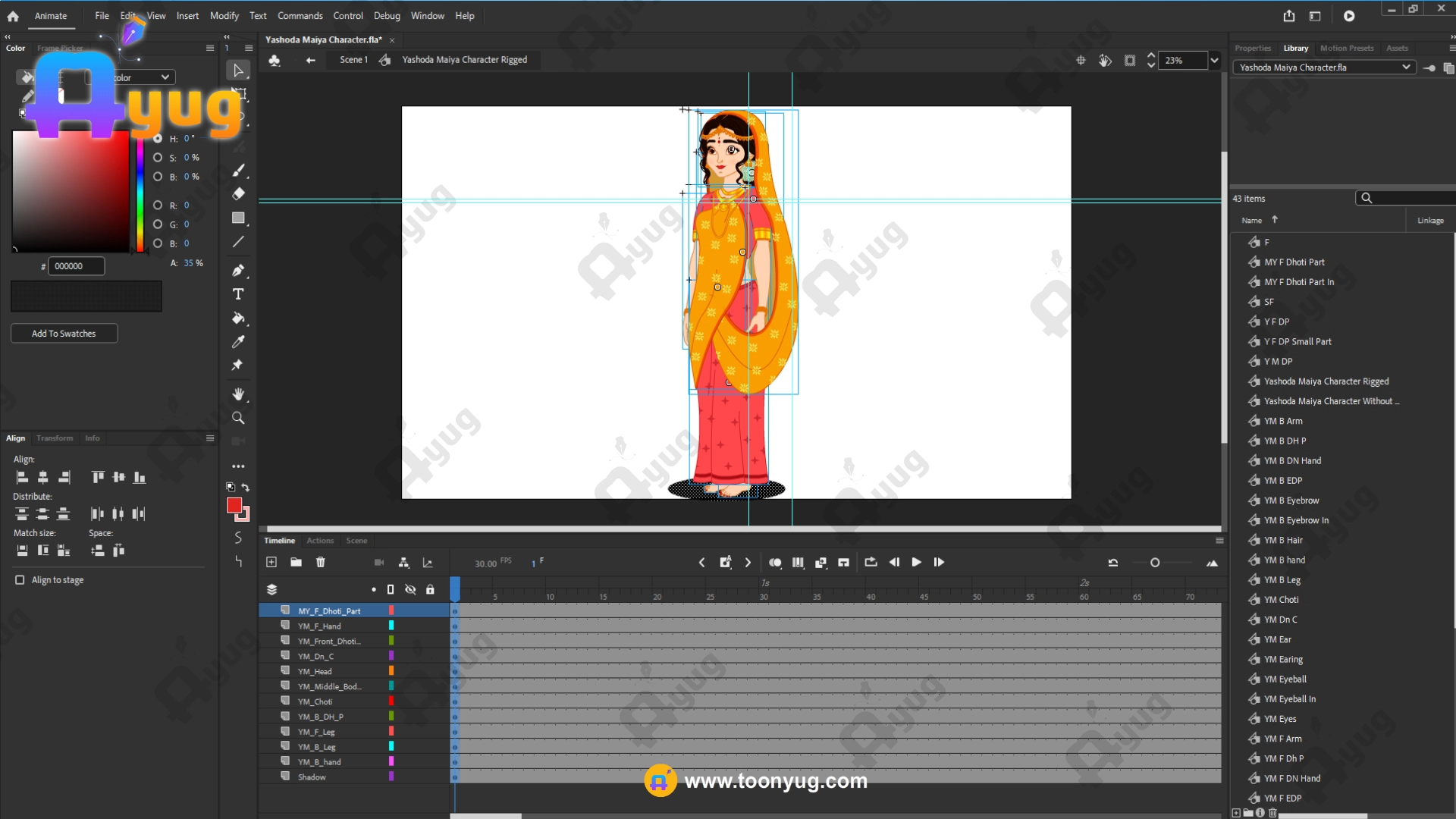Switch to the Properties tab
The width and height of the screenshot is (1456, 819).
pyautogui.click(x=1252, y=48)
